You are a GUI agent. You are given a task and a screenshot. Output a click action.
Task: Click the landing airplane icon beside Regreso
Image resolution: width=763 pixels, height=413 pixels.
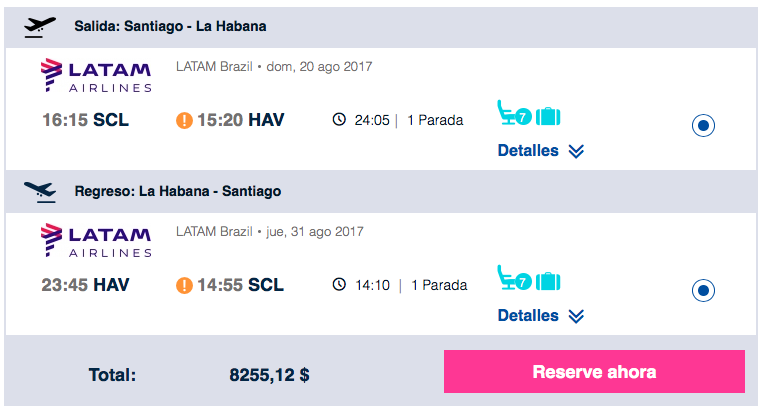point(40,192)
